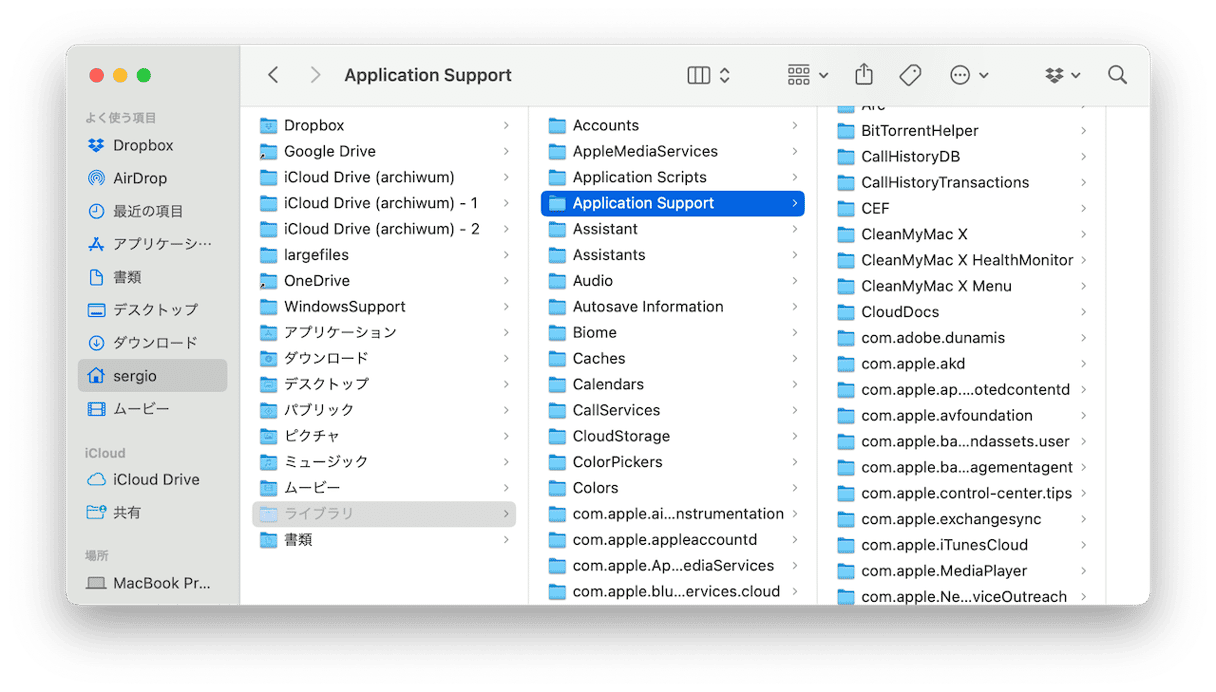The width and height of the screenshot is (1216, 692).
Task: Select the Biome folder
Action: [673, 333]
